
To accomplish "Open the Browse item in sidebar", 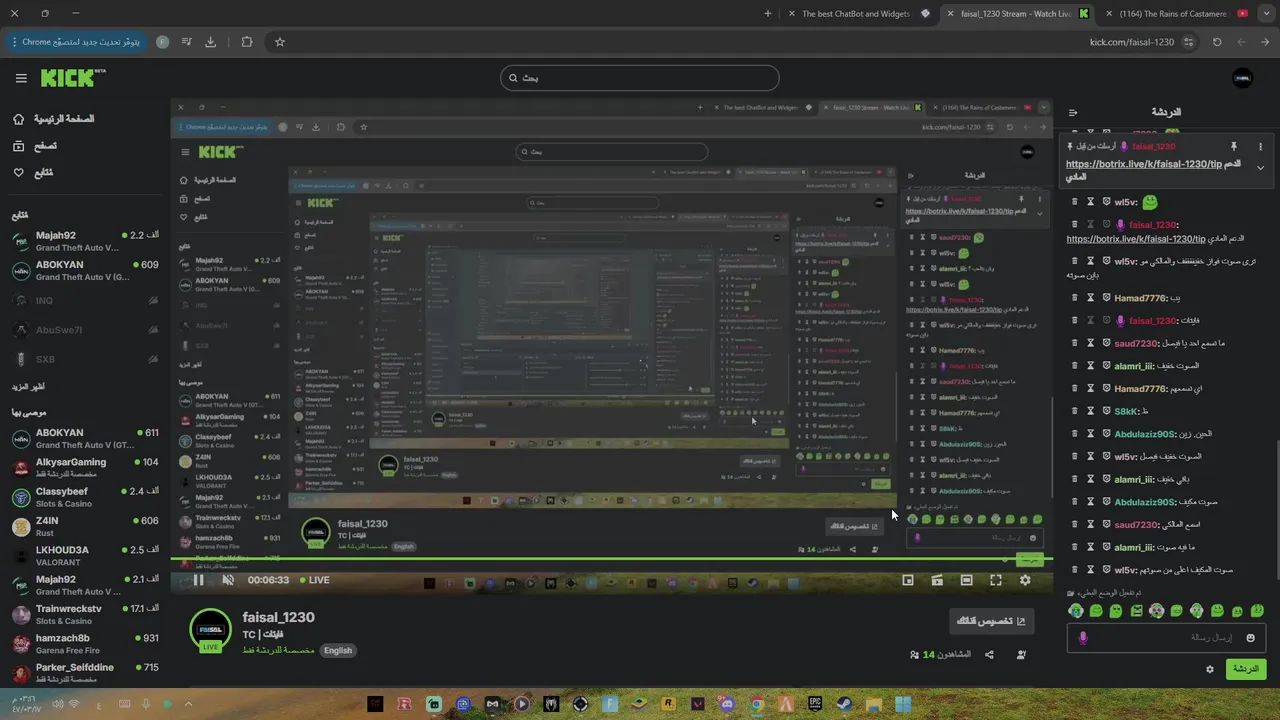I will 35,146.
